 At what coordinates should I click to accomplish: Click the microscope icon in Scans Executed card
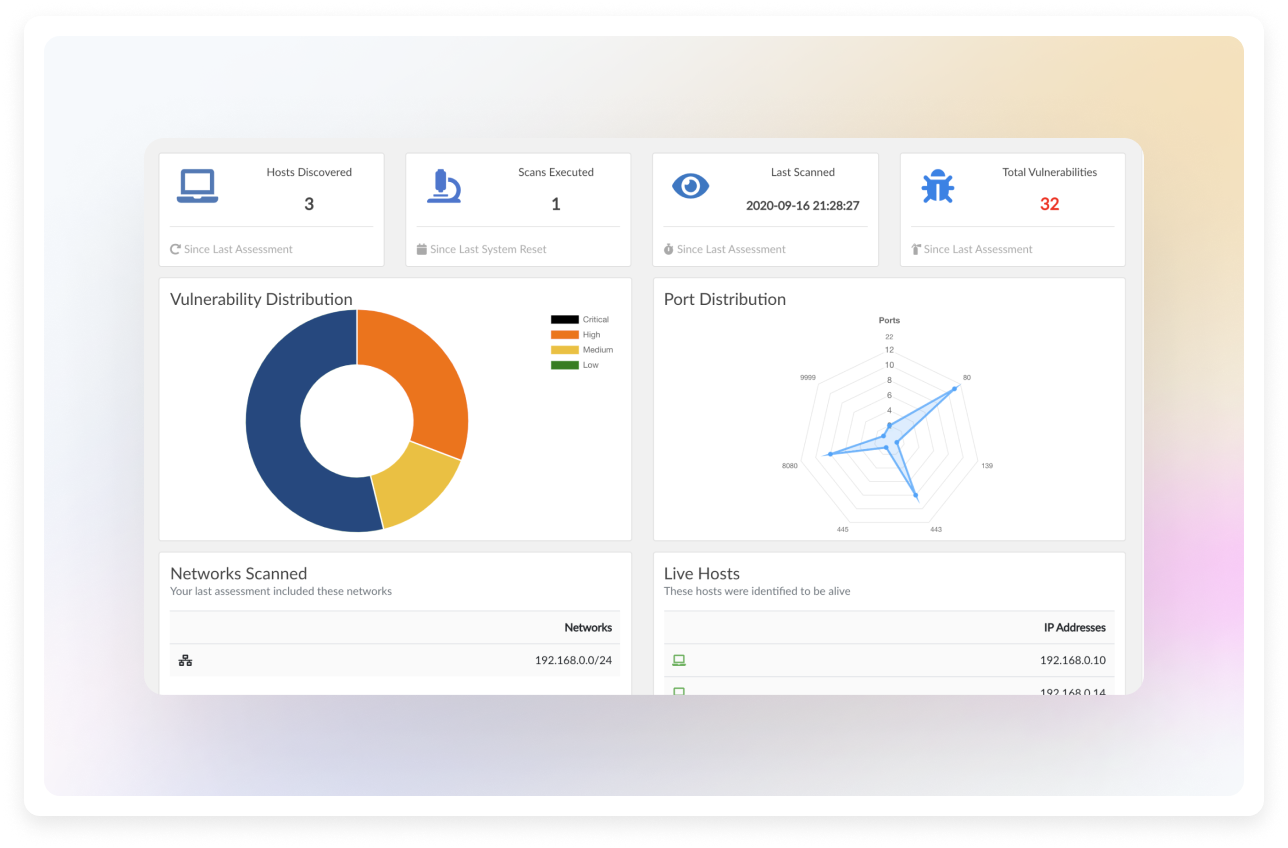coord(443,187)
